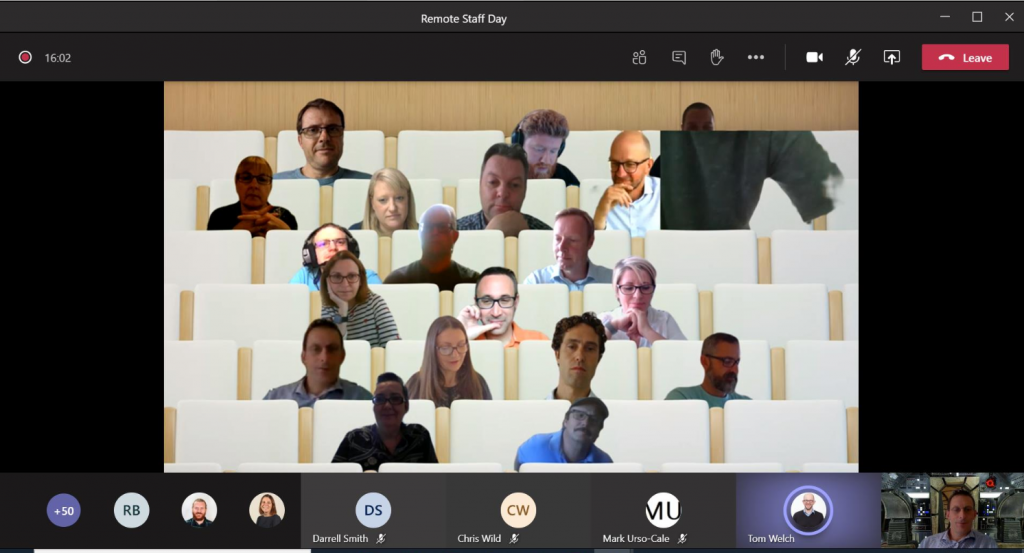
Task: Select Chris Wild CW avatar
Action: pos(518,510)
